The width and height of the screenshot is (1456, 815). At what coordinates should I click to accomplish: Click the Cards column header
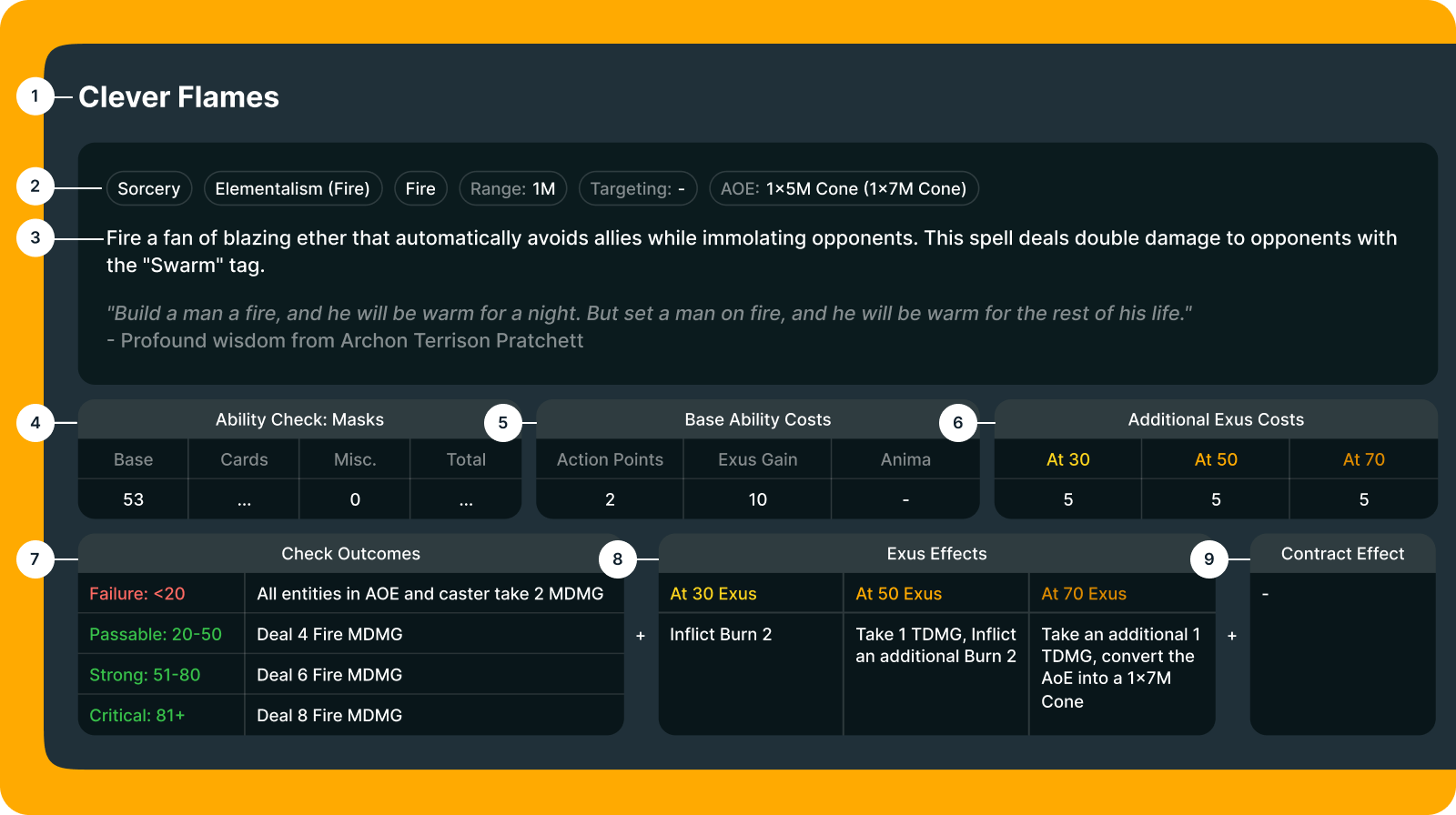pyautogui.click(x=244, y=459)
